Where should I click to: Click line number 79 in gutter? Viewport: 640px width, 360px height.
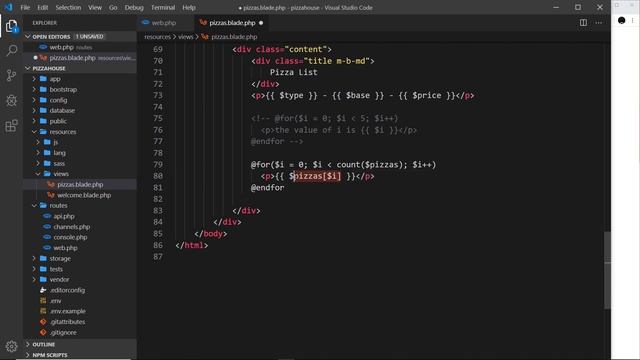click(x=158, y=164)
